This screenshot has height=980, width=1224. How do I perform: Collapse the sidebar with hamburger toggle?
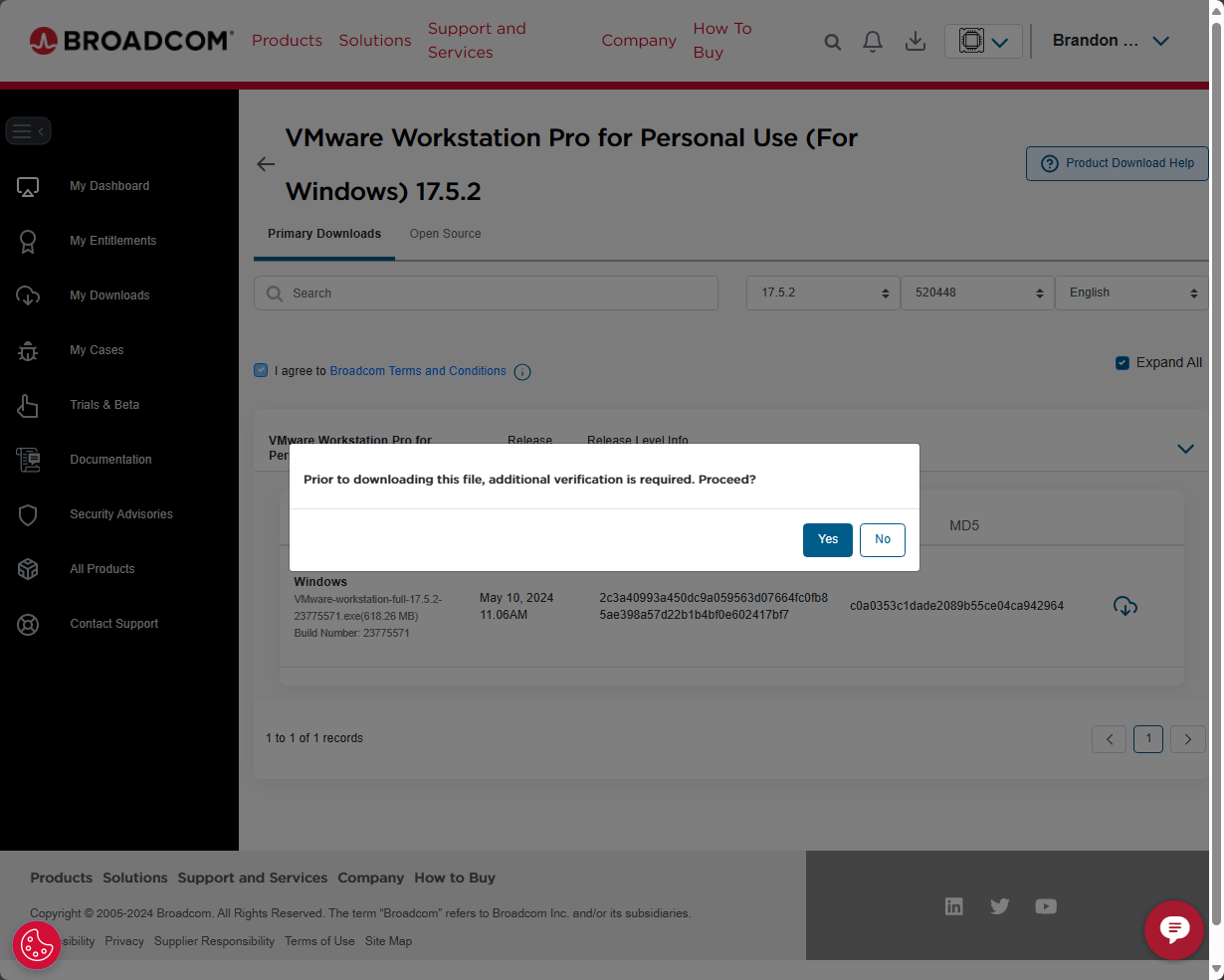(28, 130)
